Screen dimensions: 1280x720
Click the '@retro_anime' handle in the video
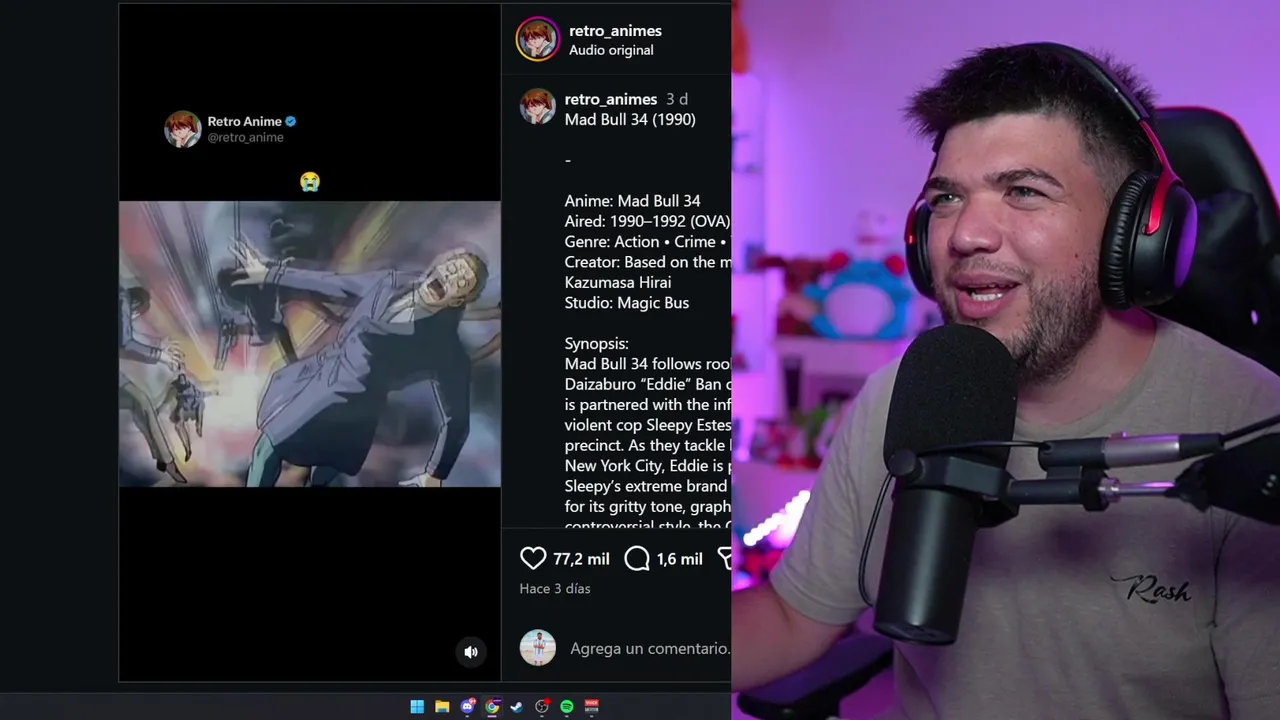[x=246, y=137]
